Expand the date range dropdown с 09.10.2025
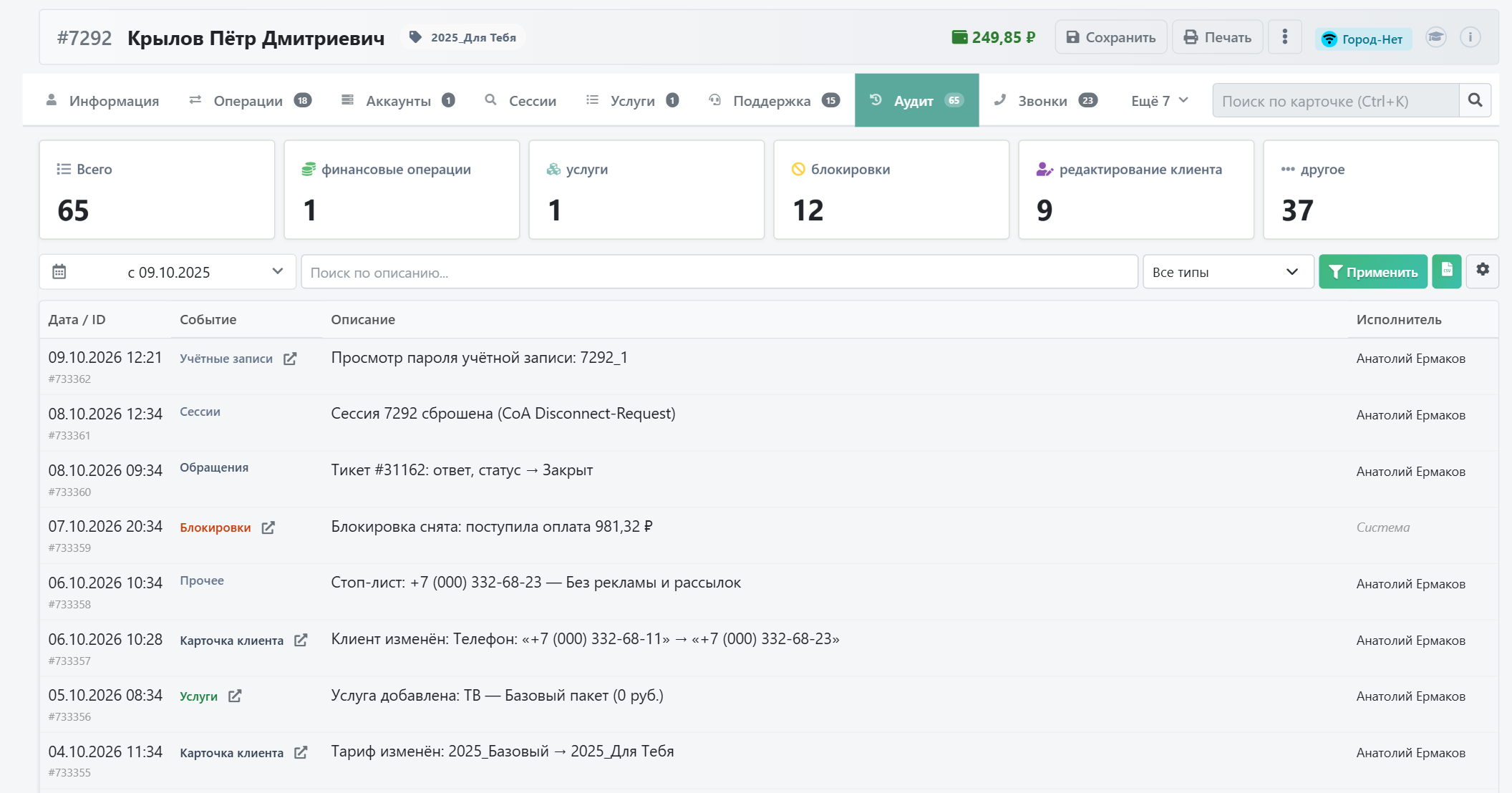Screen dimensions: 1512x793 168,272
